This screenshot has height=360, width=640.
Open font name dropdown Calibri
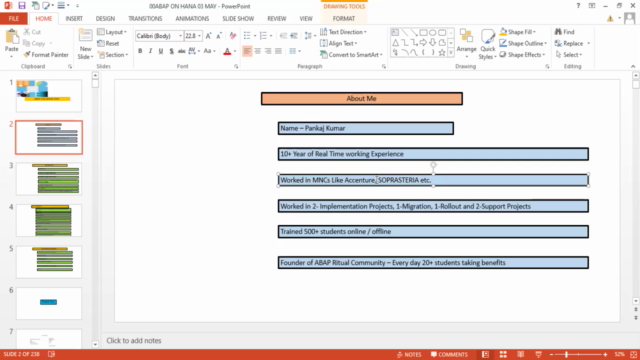pos(180,36)
